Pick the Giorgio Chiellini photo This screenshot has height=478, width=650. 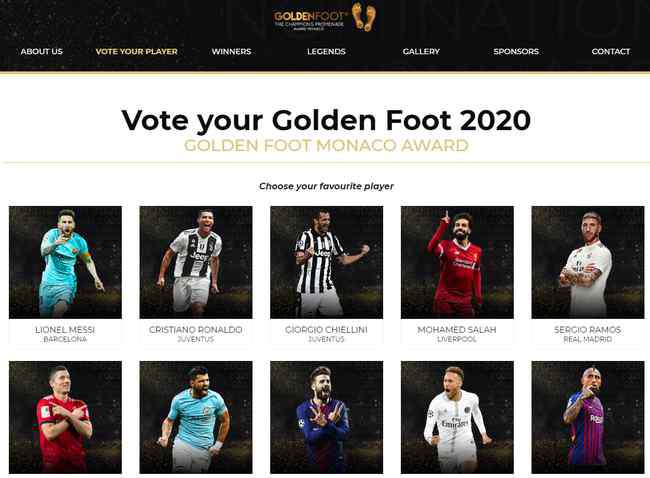327,262
